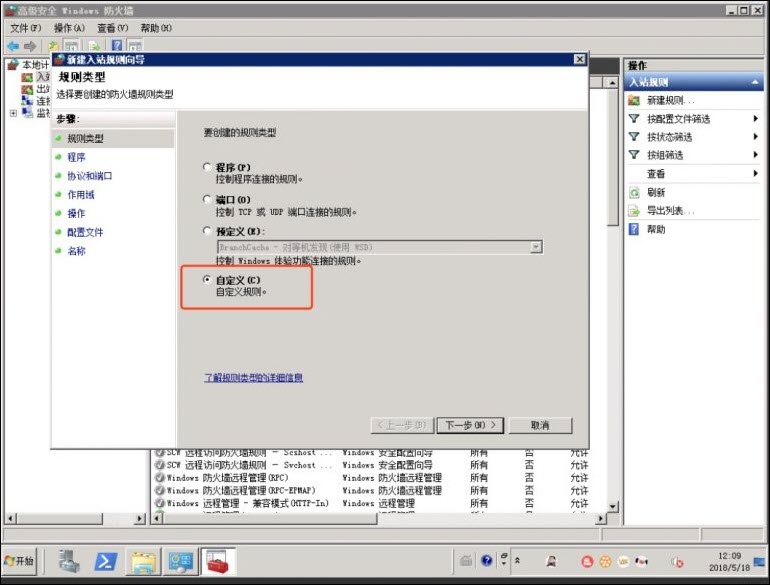770x585 pixels.
Task: Click the Cancel (取消) button
Action: click(x=540, y=425)
